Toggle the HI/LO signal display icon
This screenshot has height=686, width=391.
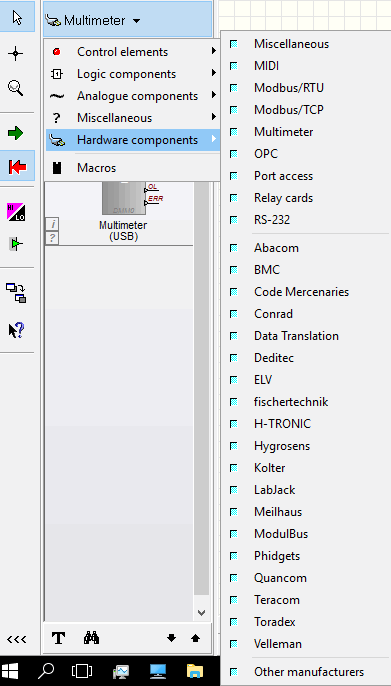(16, 212)
